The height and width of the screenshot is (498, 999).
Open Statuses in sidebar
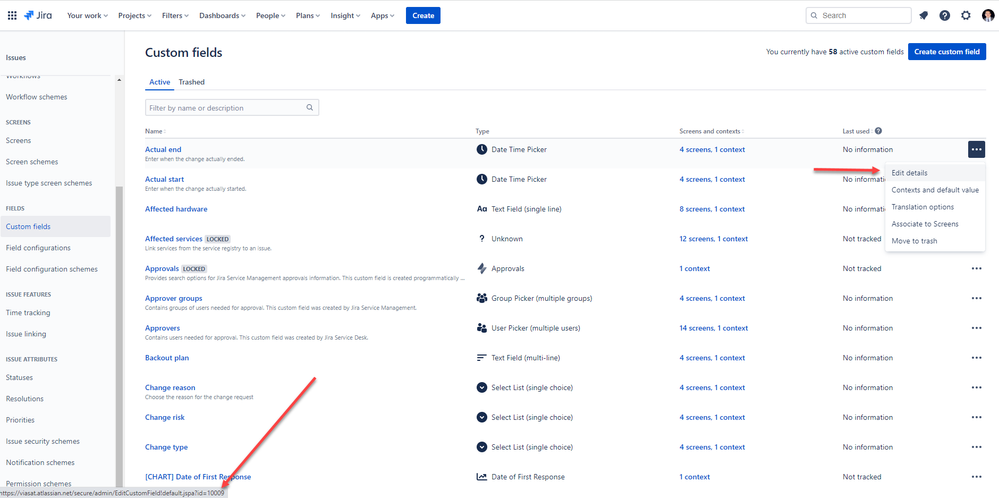[20, 378]
